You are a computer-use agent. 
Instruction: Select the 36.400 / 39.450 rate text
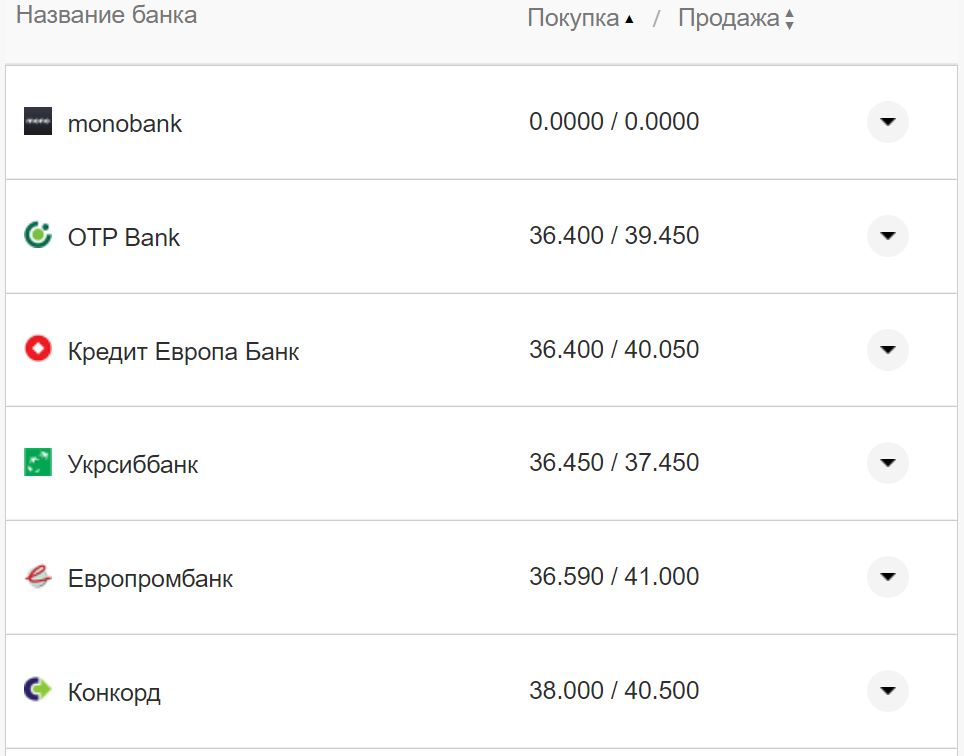click(614, 236)
